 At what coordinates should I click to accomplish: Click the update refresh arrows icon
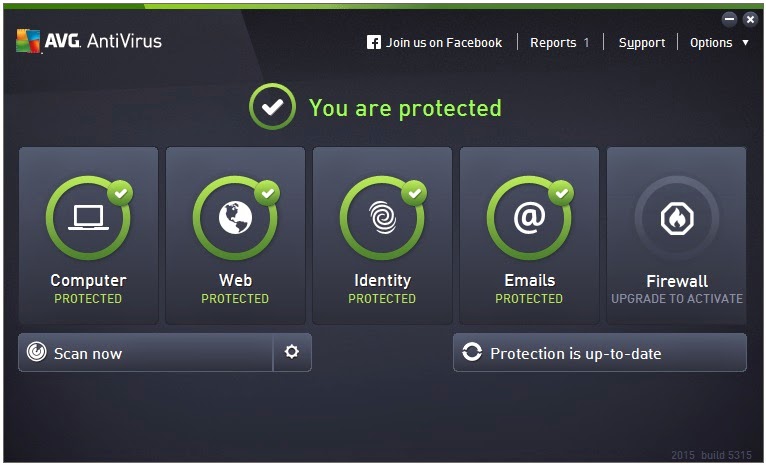472,352
